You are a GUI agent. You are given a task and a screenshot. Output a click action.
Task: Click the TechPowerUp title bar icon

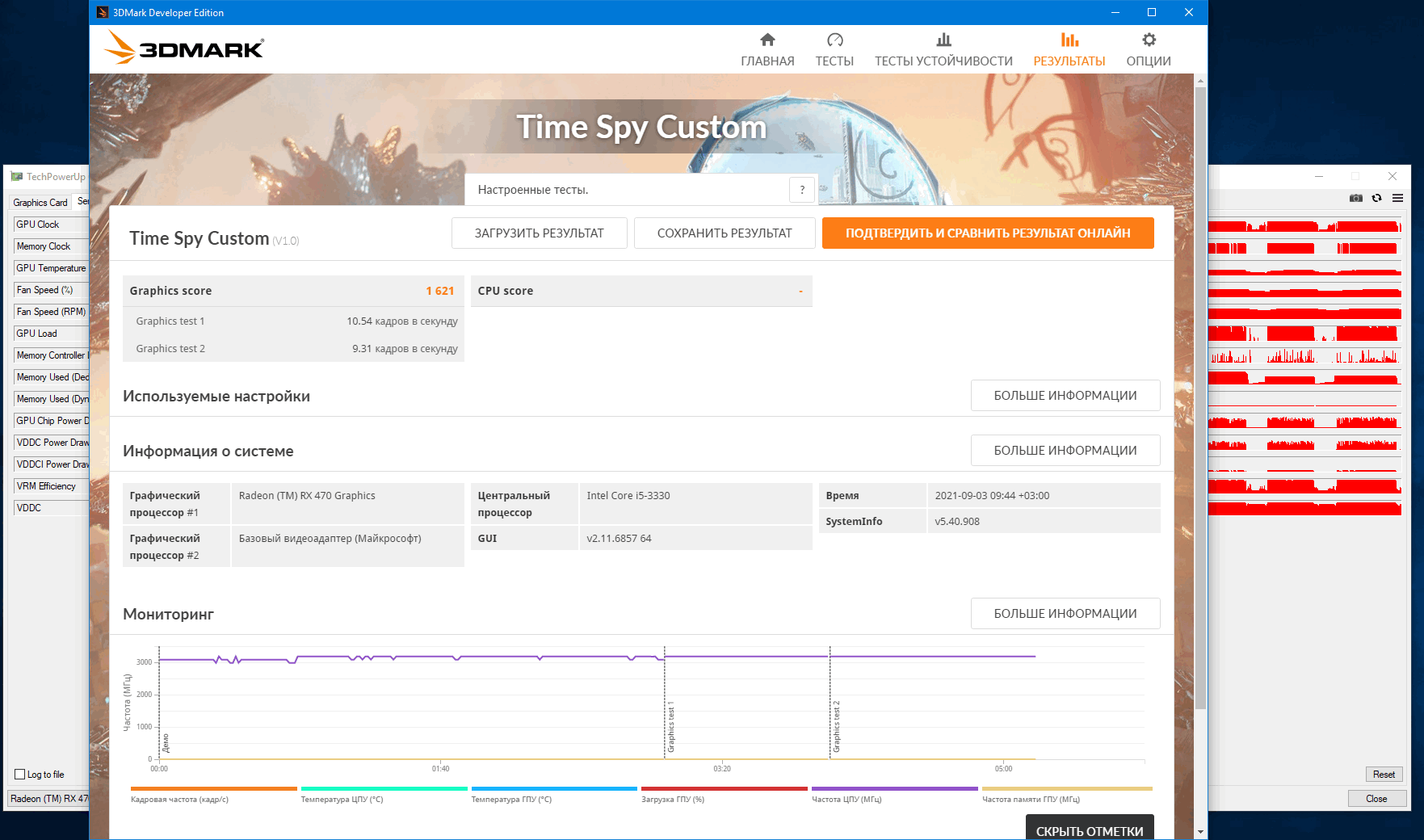[17, 176]
